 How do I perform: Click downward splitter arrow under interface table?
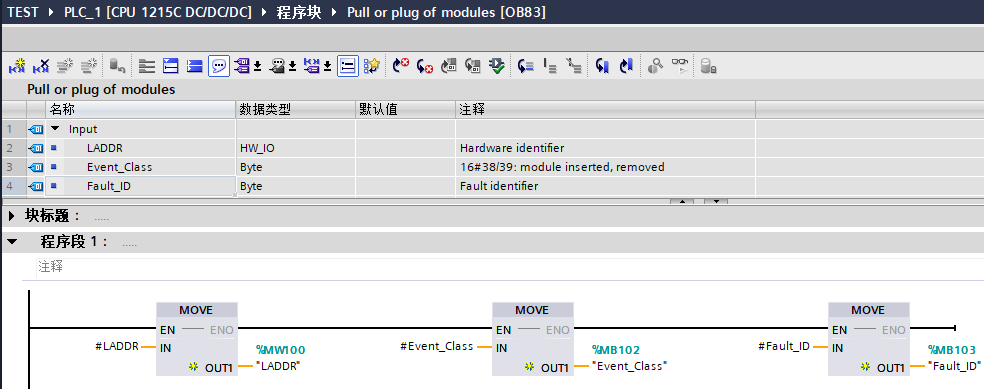[x=715, y=201]
